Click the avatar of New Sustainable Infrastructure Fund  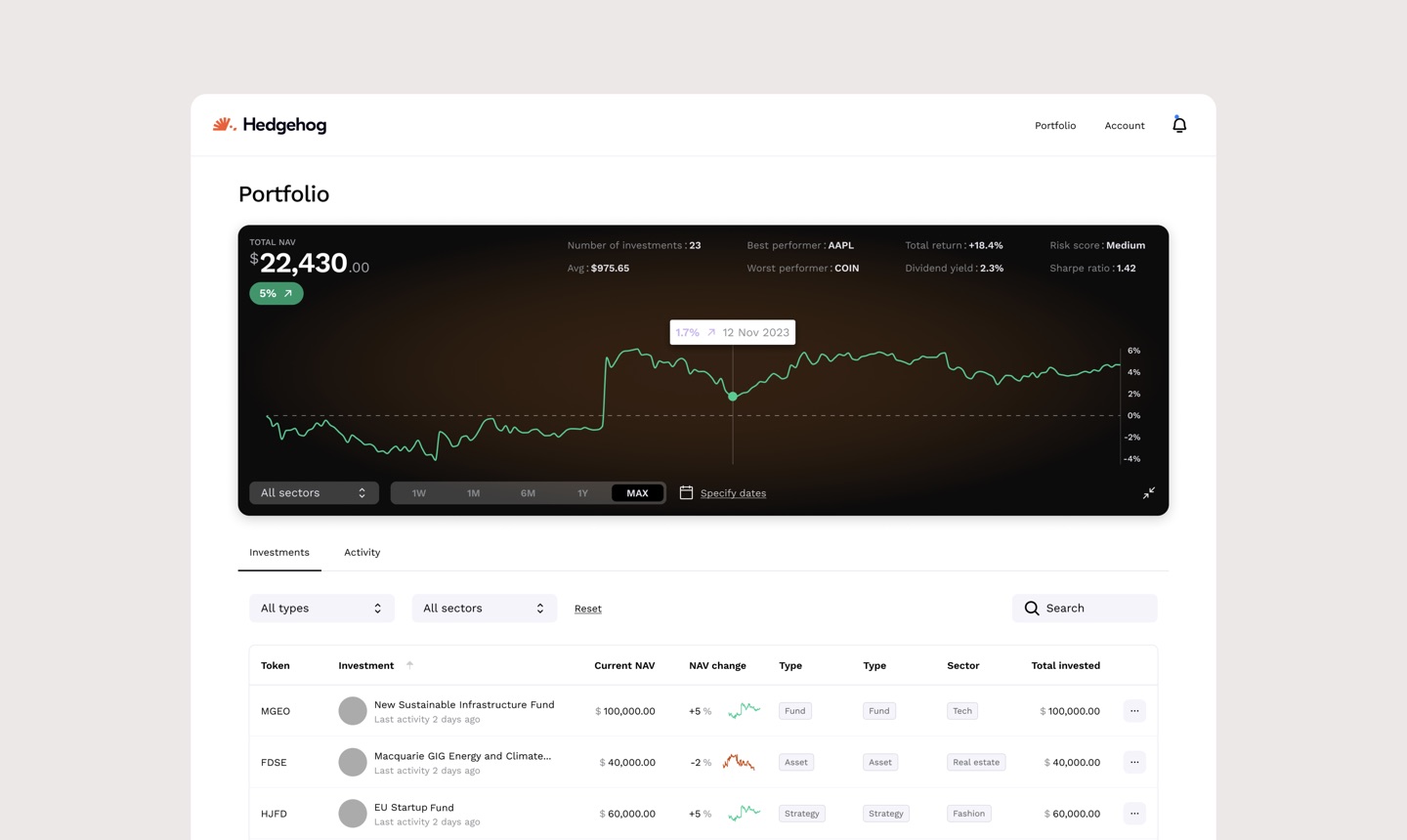point(353,711)
